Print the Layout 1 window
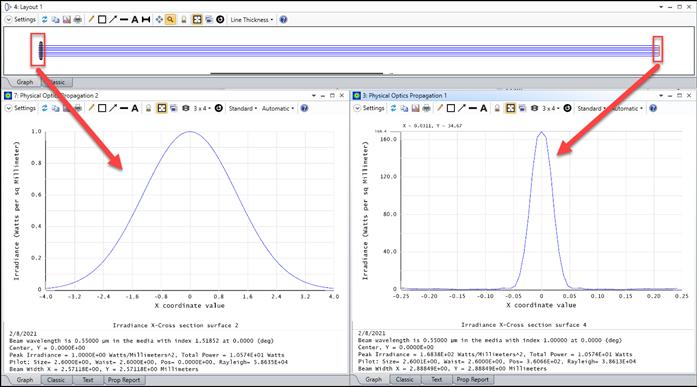 click(78, 20)
